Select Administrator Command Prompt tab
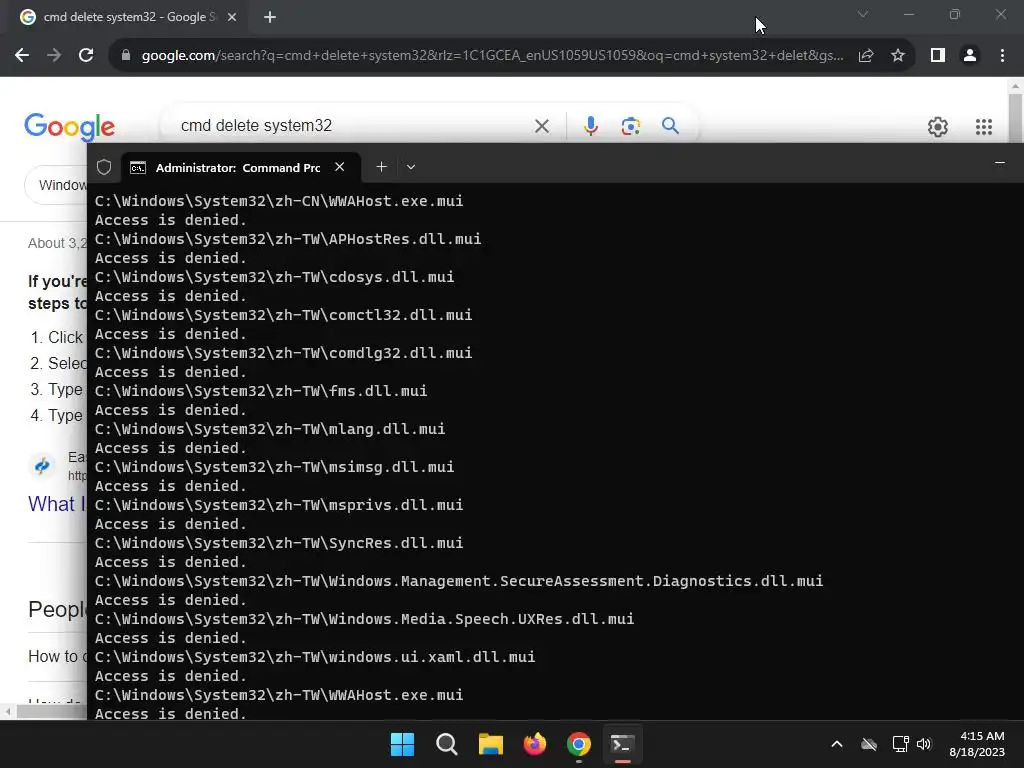The height and width of the screenshot is (768, 1024). pos(238,168)
